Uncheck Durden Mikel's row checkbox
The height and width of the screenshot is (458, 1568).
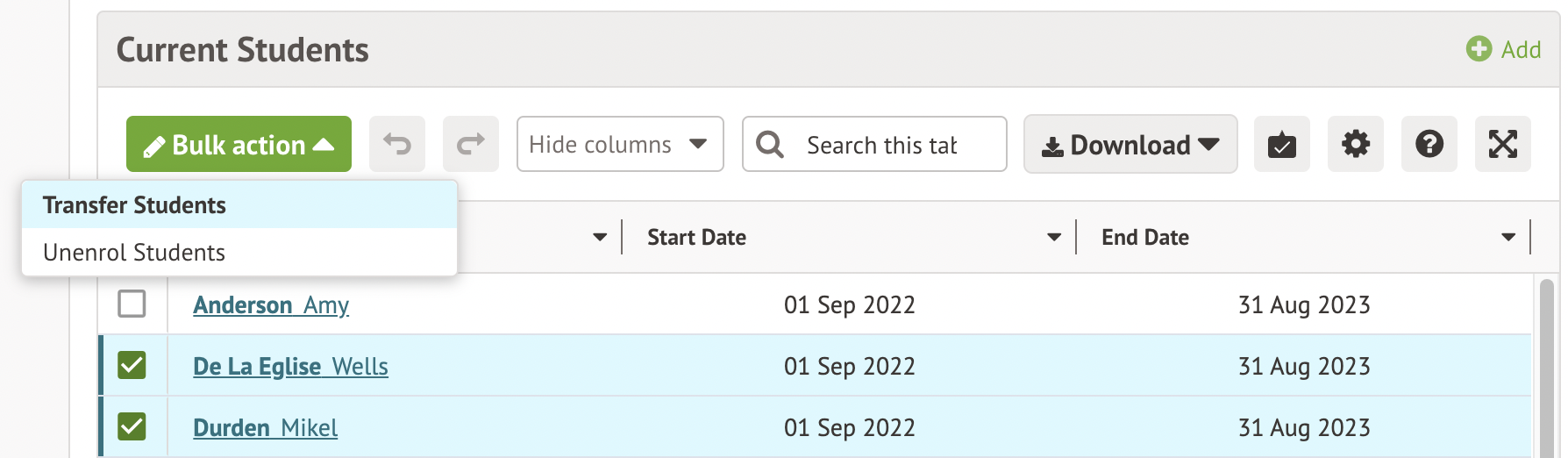coord(132,426)
